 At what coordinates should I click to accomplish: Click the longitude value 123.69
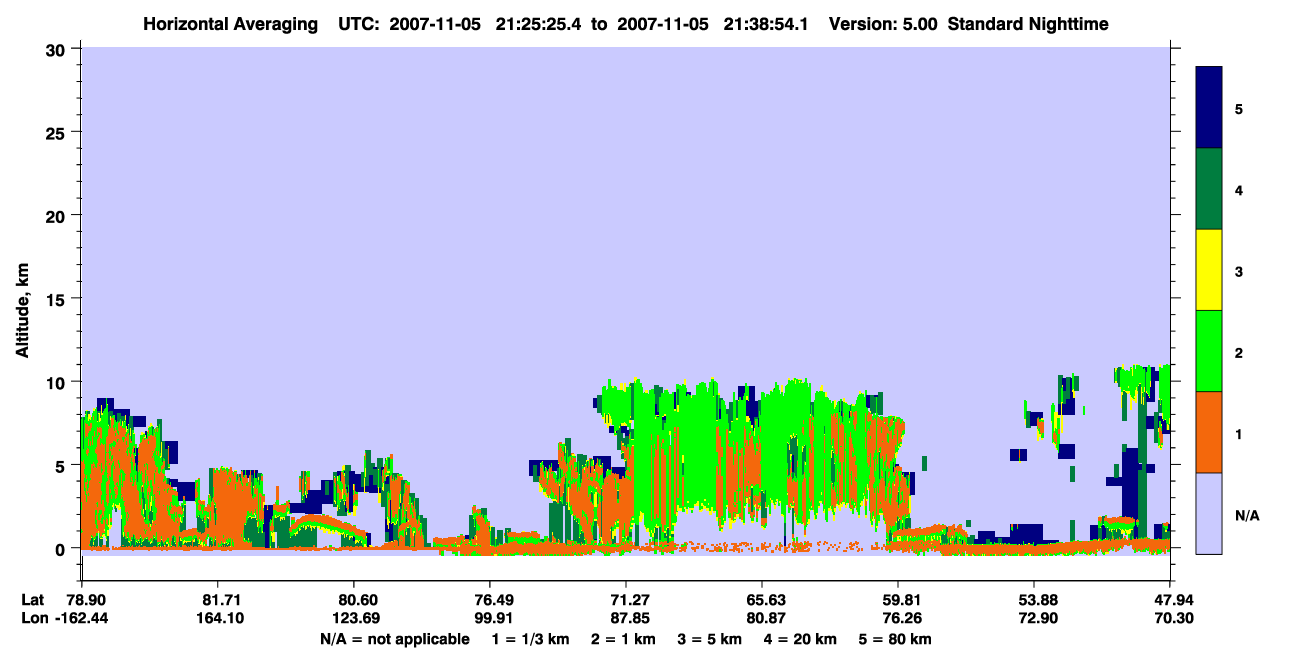354,618
